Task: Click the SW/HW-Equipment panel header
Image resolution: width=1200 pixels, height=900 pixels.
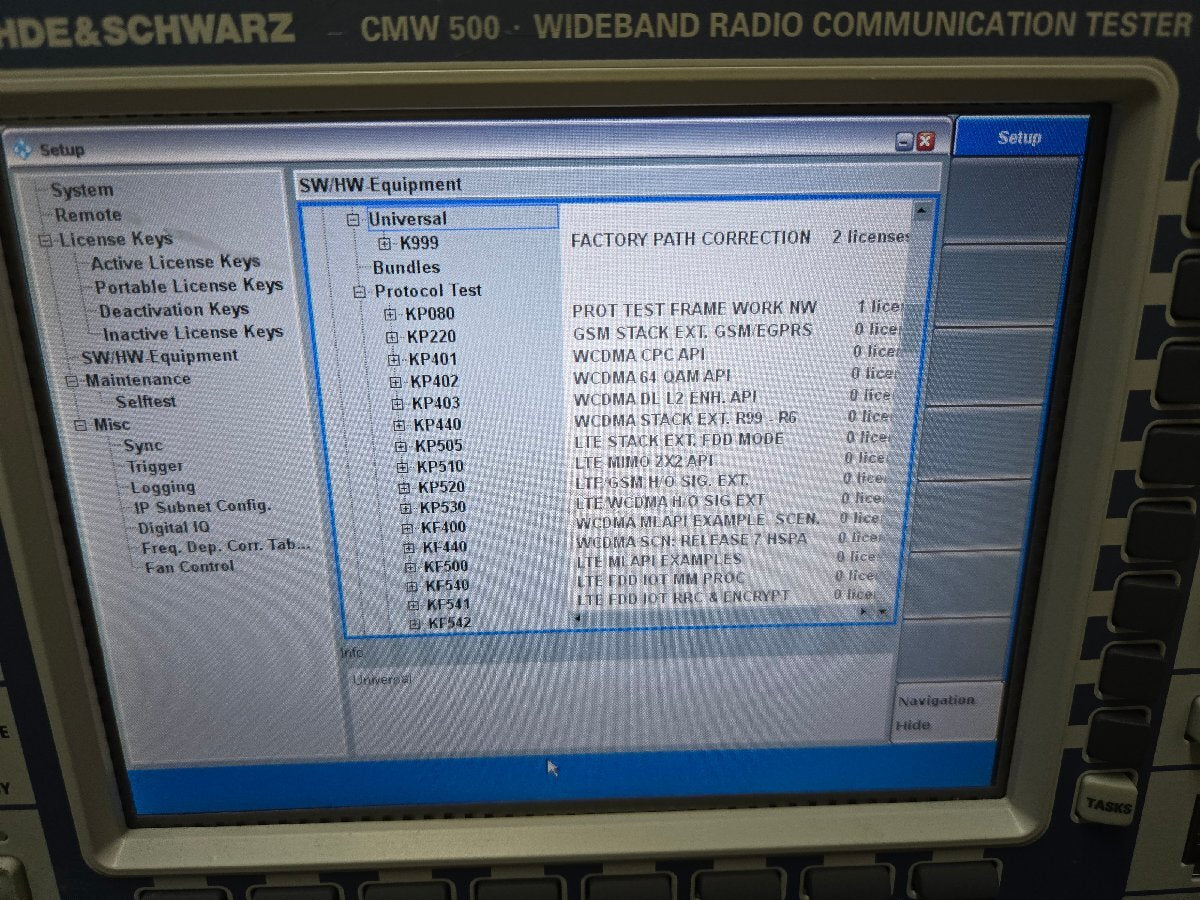Action: 618,184
